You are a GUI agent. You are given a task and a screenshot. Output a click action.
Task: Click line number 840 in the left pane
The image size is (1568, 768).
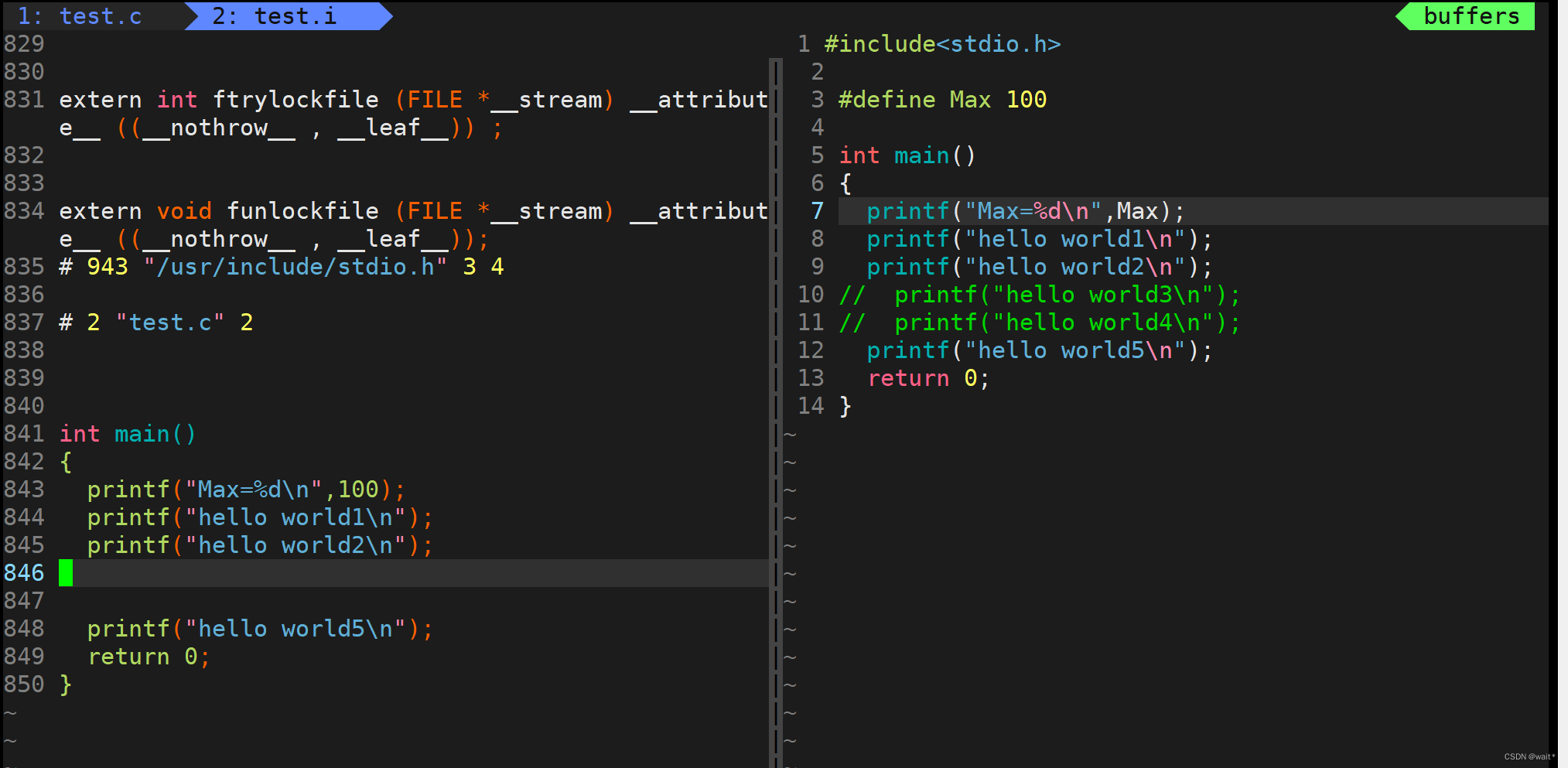pos(24,406)
